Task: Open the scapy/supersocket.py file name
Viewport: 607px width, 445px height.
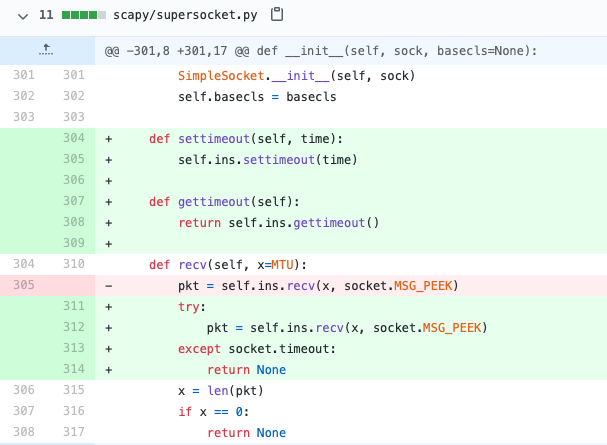Action: pyautogui.click(x=185, y=15)
